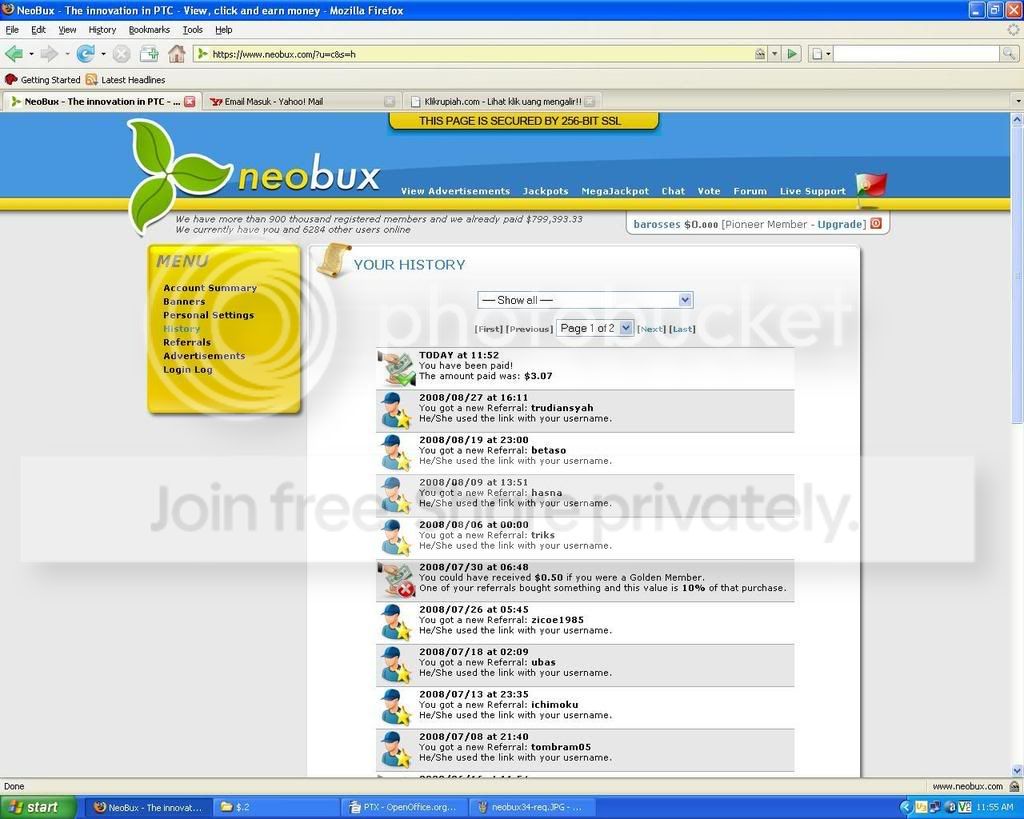Image resolution: width=1024 pixels, height=819 pixels.
Task: Click the Stop loading icon
Action: click(x=121, y=54)
